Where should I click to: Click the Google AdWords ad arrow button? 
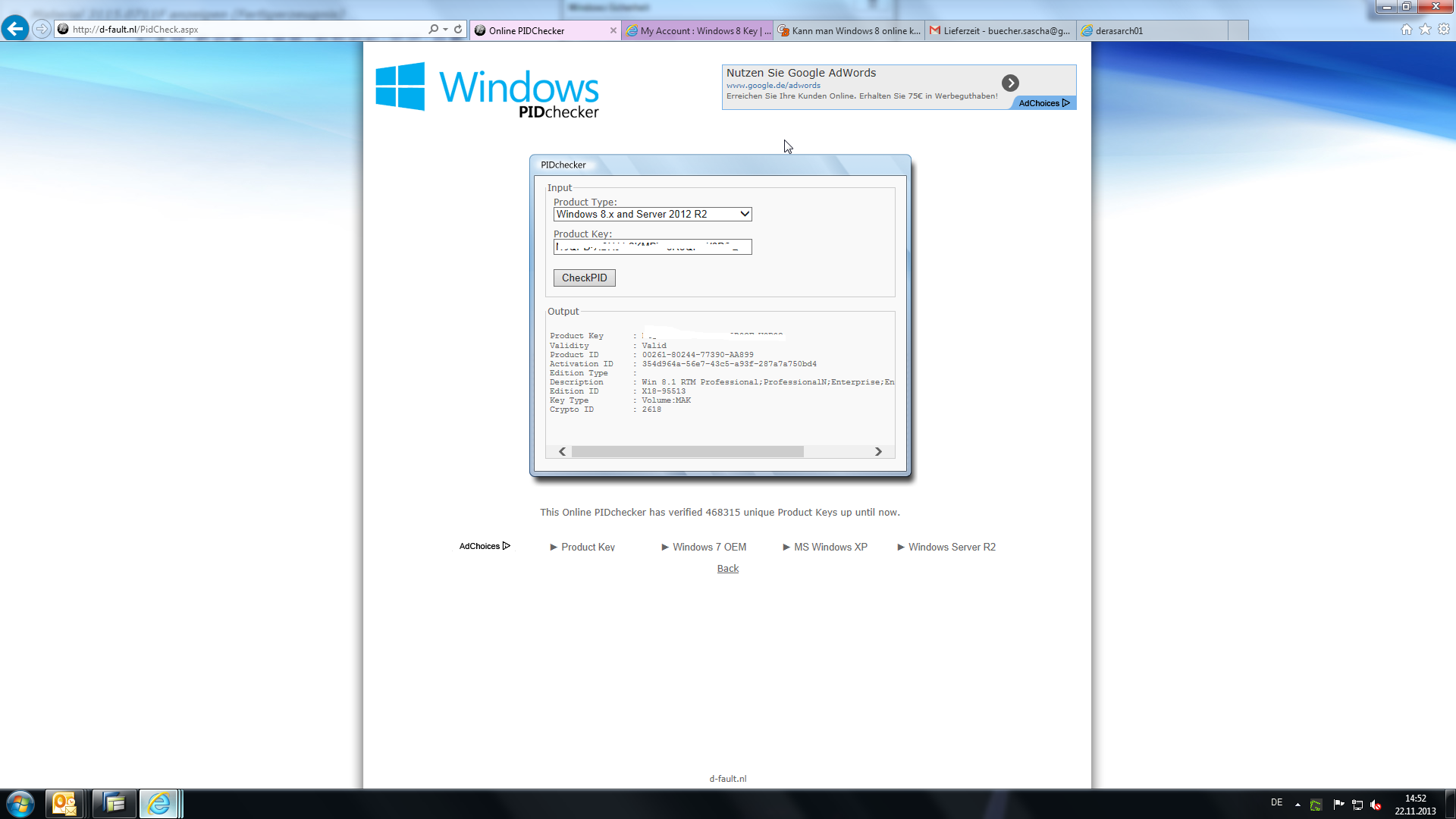pos(1010,83)
